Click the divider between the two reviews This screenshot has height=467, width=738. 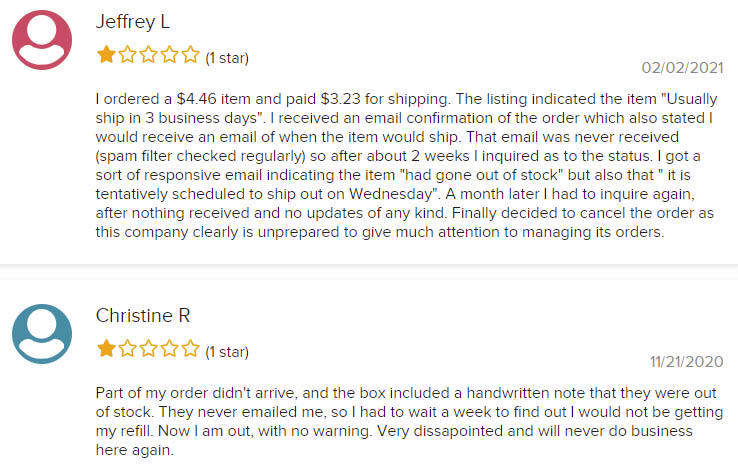click(369, 272)
